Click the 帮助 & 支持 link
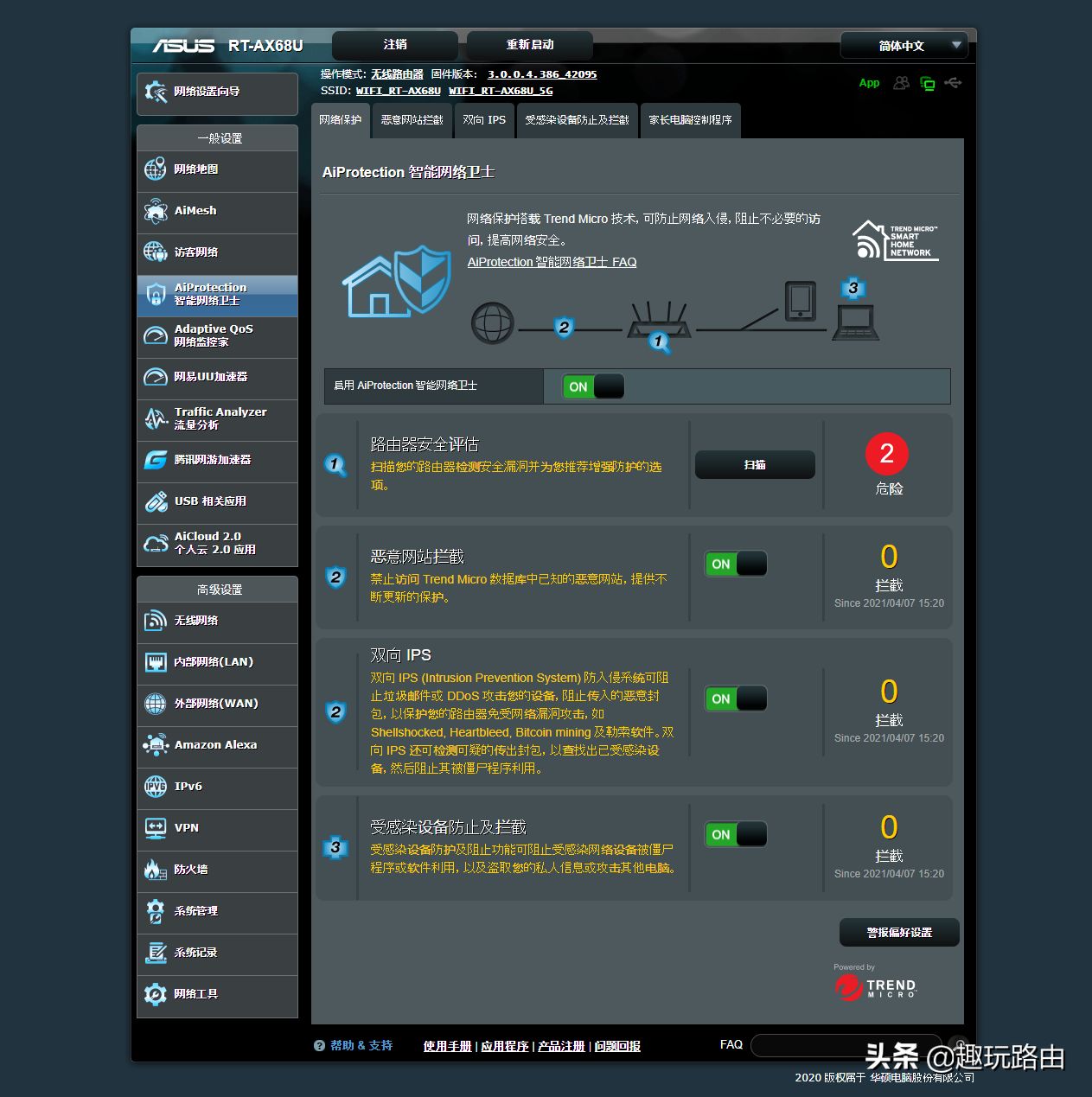 tap(361, 1045)
